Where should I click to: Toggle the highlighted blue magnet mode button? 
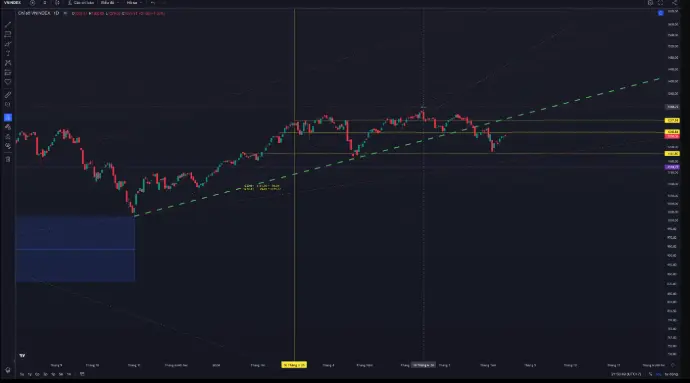(8, 118)
